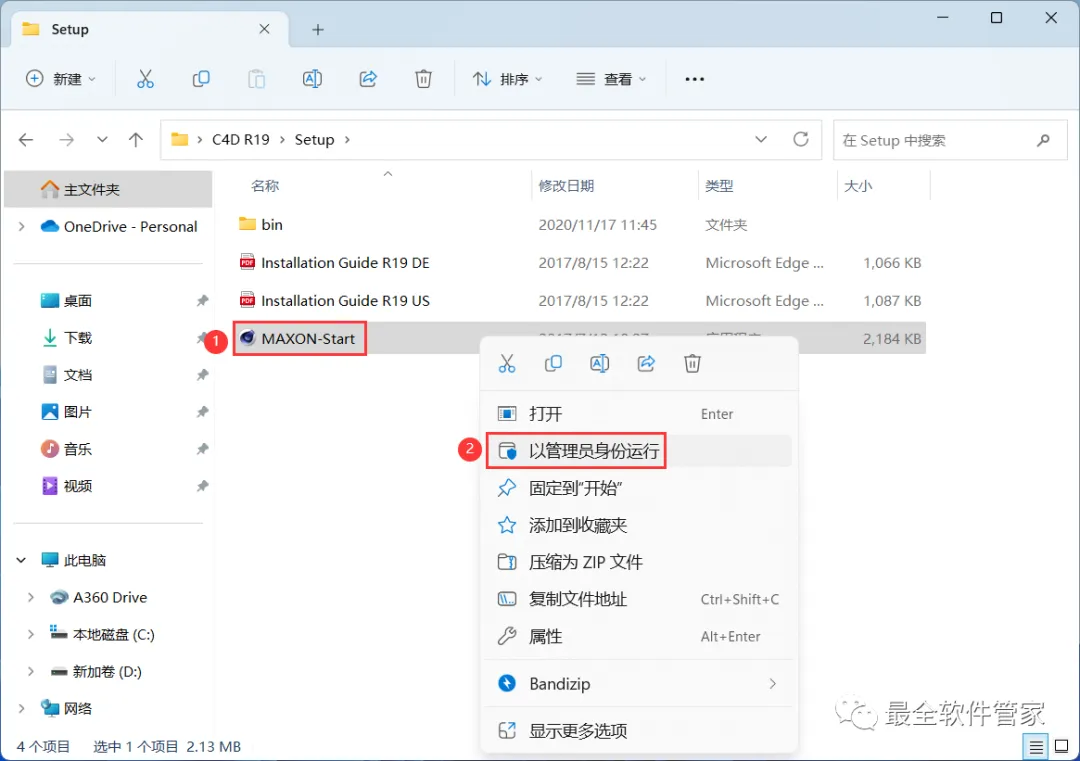Switch to large thumbnails view in the status bar
This screenshot has width=1080, height=761.
[1061, 747]
